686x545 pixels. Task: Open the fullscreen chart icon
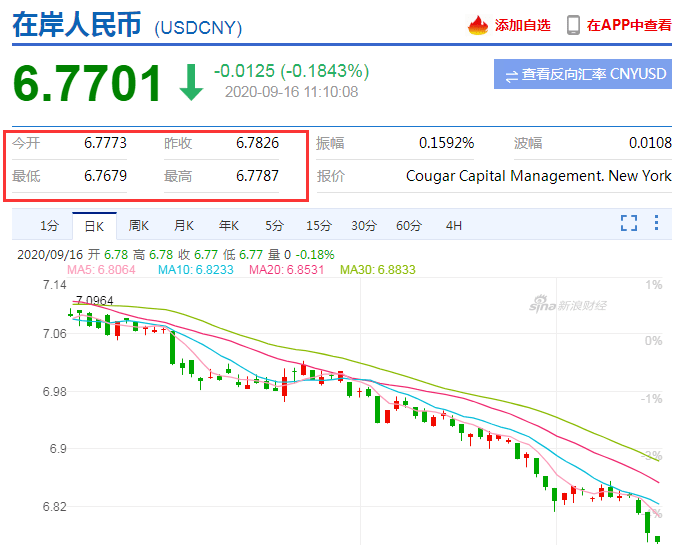pyautogui.click(x=629, y=223)
